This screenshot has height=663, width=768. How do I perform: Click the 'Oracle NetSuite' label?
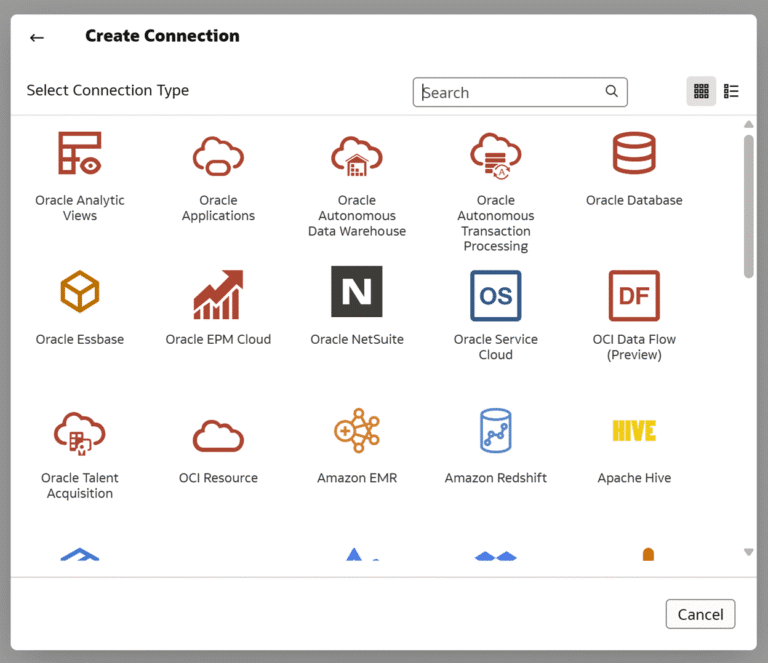coord(357,339)
